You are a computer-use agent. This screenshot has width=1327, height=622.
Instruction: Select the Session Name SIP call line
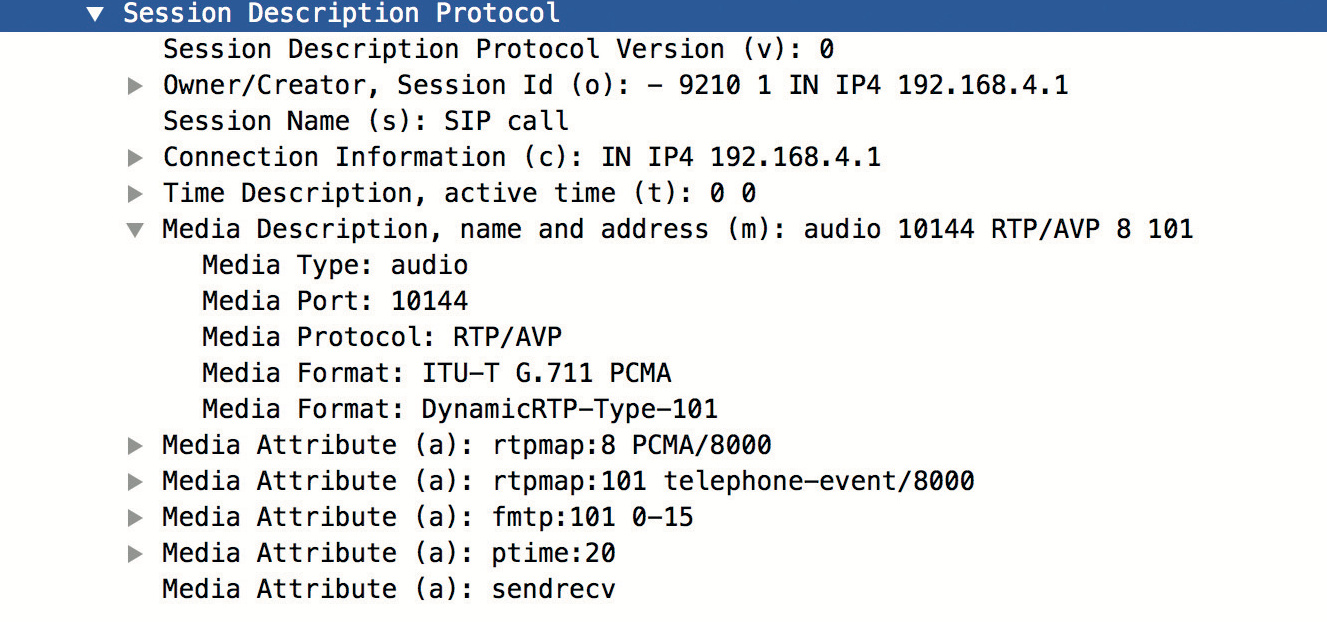(365, 121)
